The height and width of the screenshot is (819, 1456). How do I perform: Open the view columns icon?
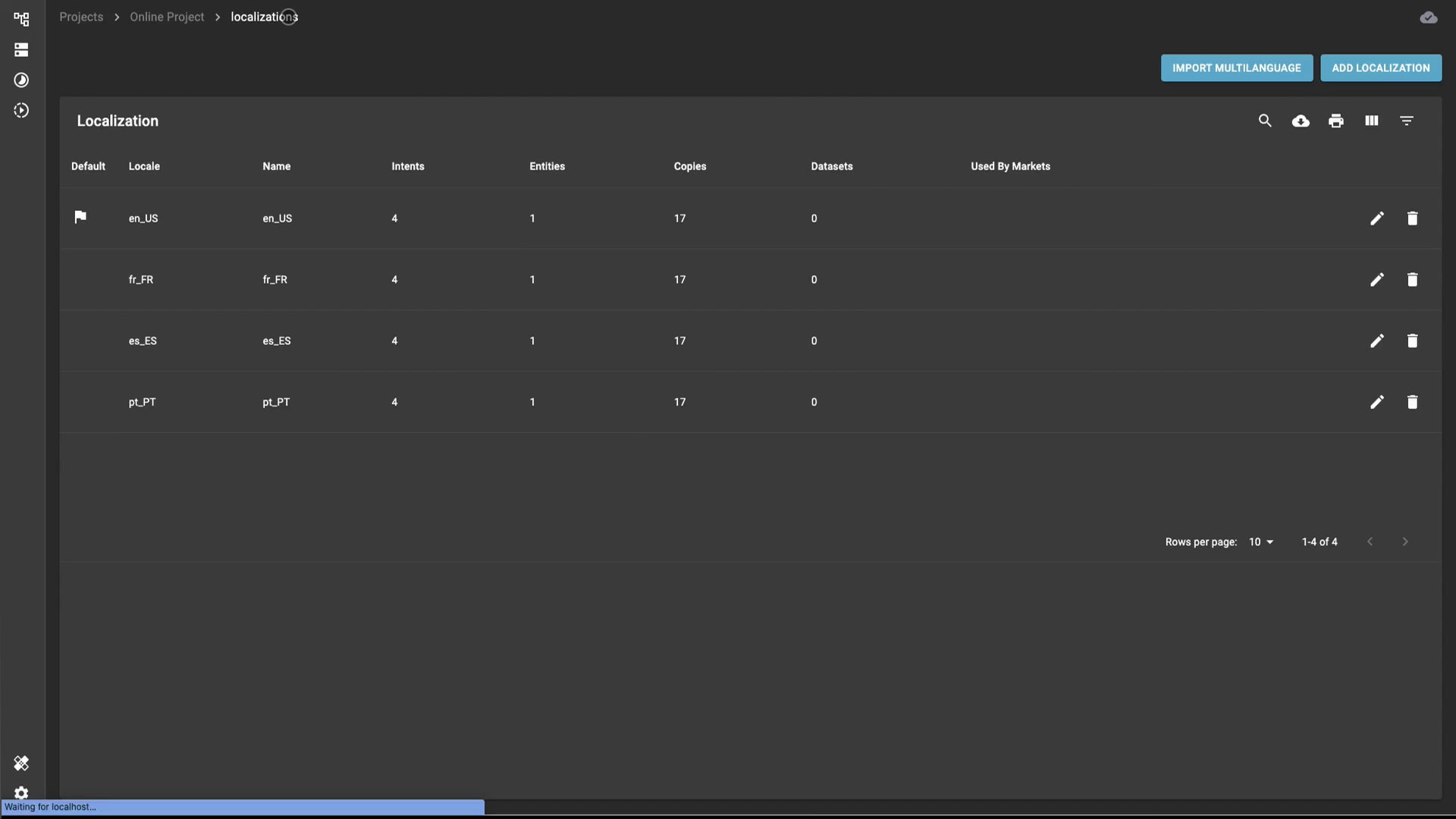point(1372,121)
